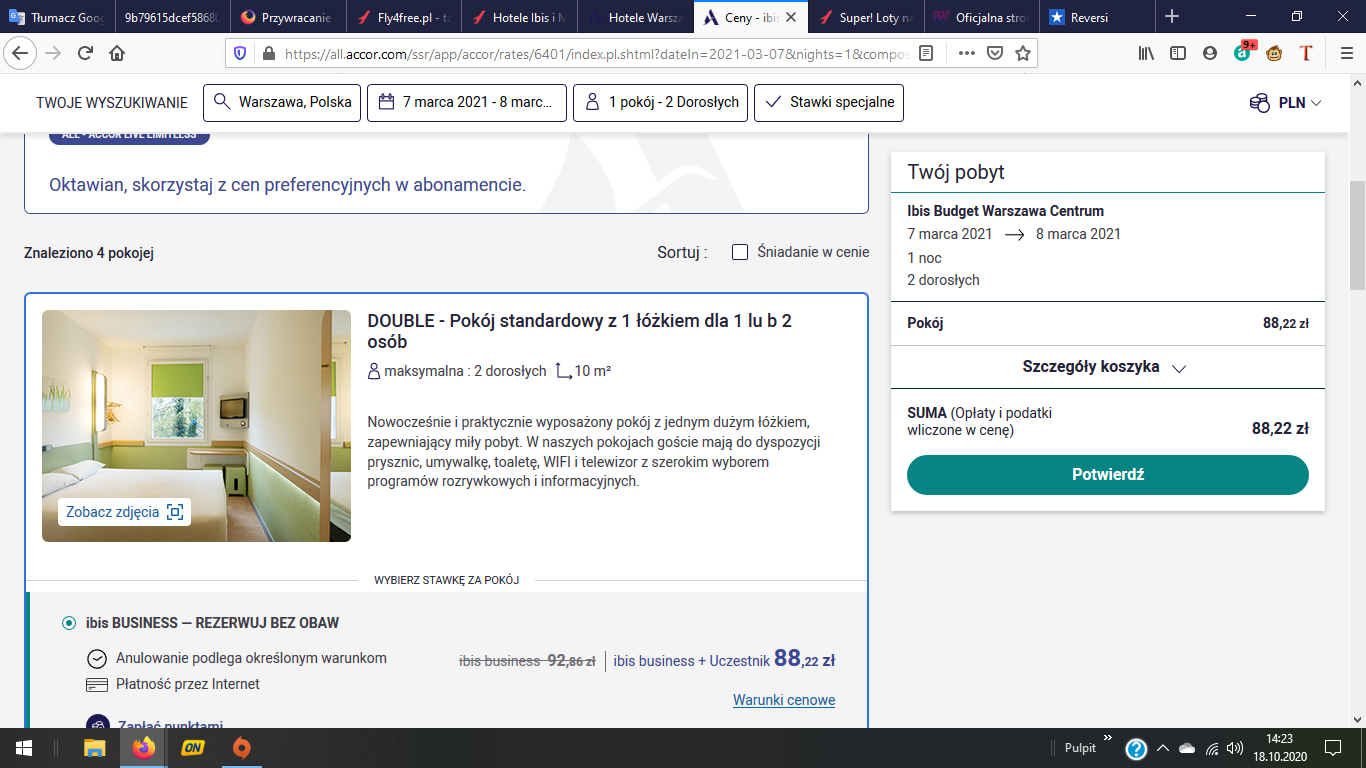Show the browser sidebar
This screenshot has width=1366, height=768.
pyautogui.click(x=1178, y=54)
